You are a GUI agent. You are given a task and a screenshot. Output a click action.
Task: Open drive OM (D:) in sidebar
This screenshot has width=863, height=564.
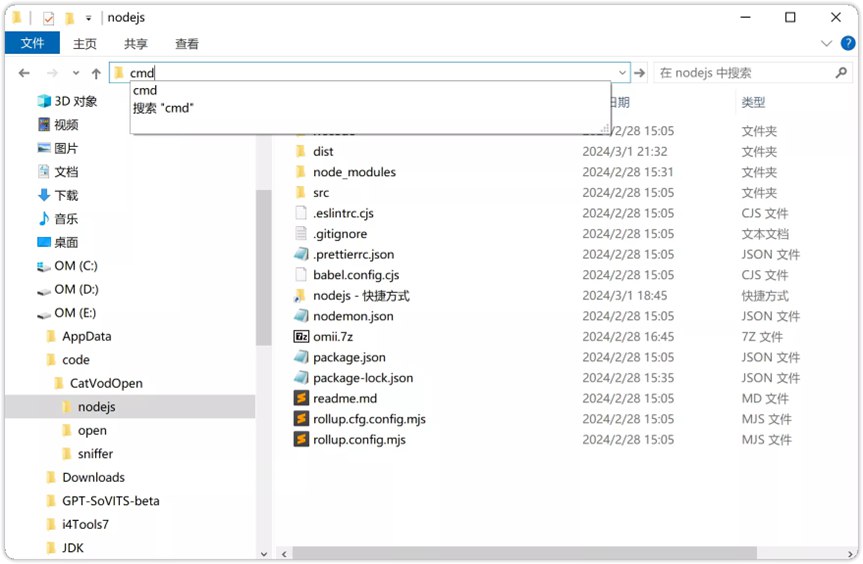67,289
